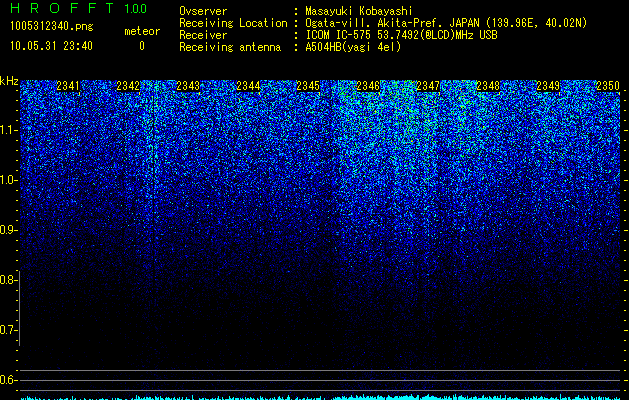Select the file name 1005312340.png
Screen dimensions: 629x400
click(x=52, y=27)
